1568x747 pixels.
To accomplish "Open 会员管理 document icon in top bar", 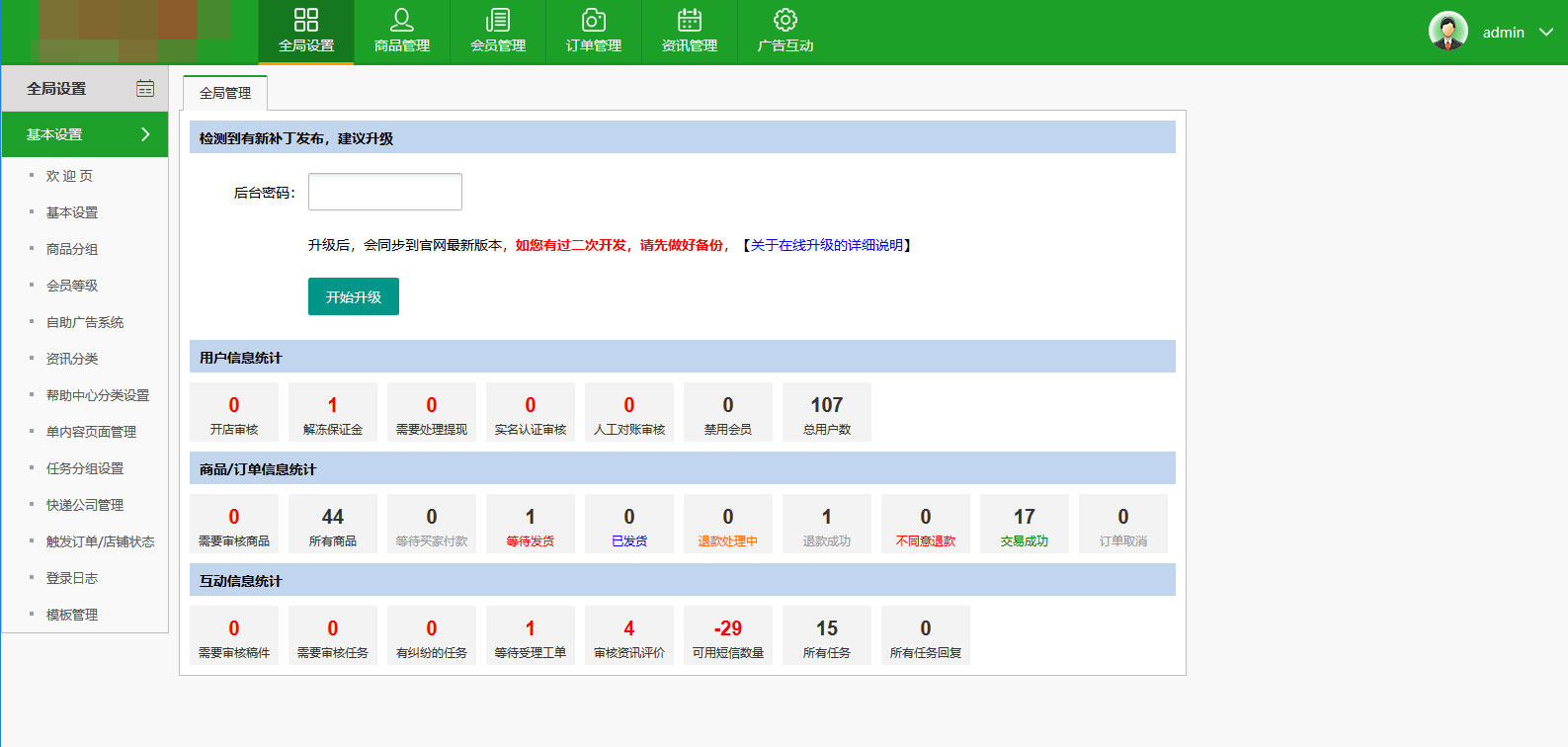I will [498, 21].
